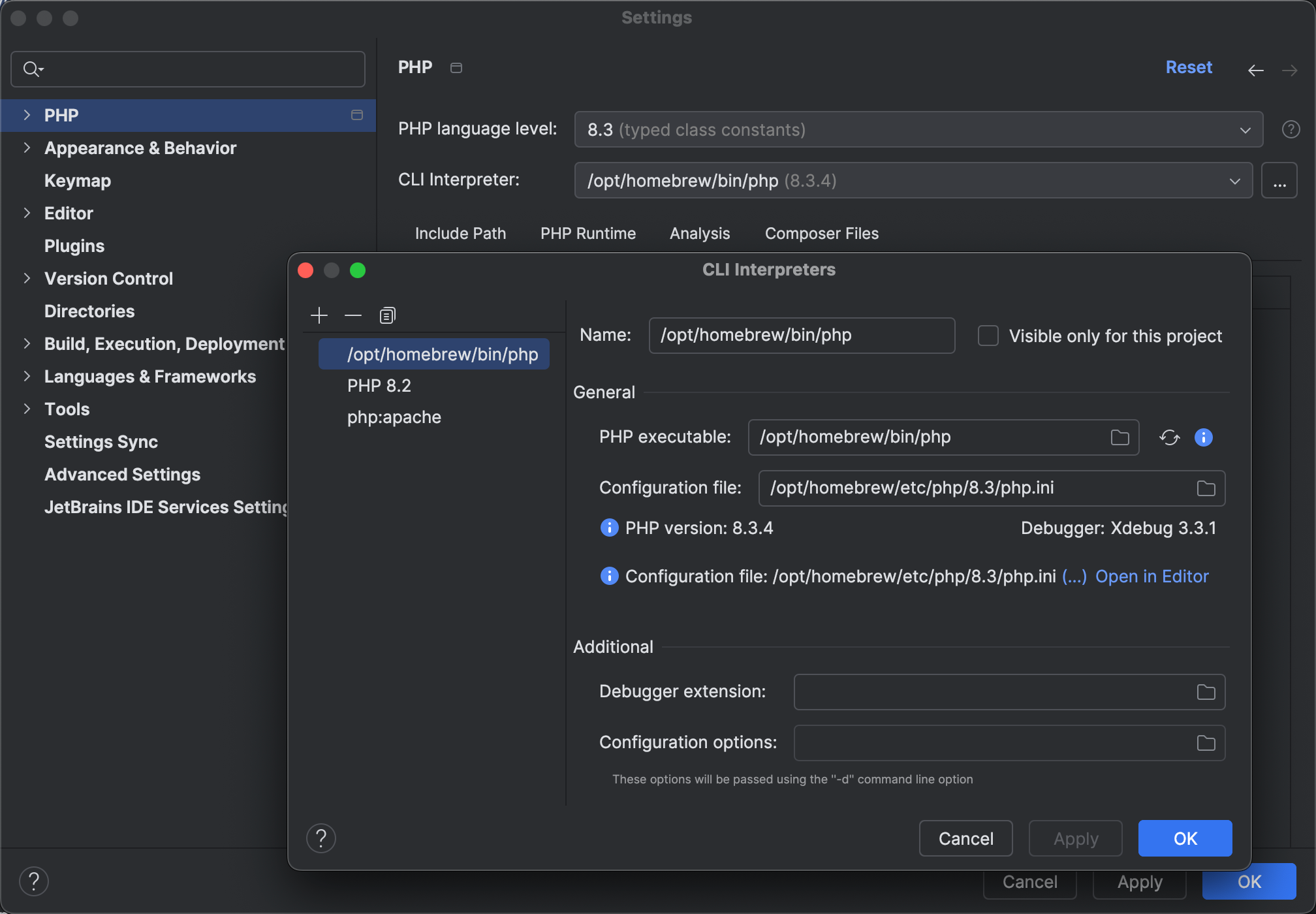Refresh PHP info with the reload icon
1316x914 pixels.
click(x=1169, y=437)
